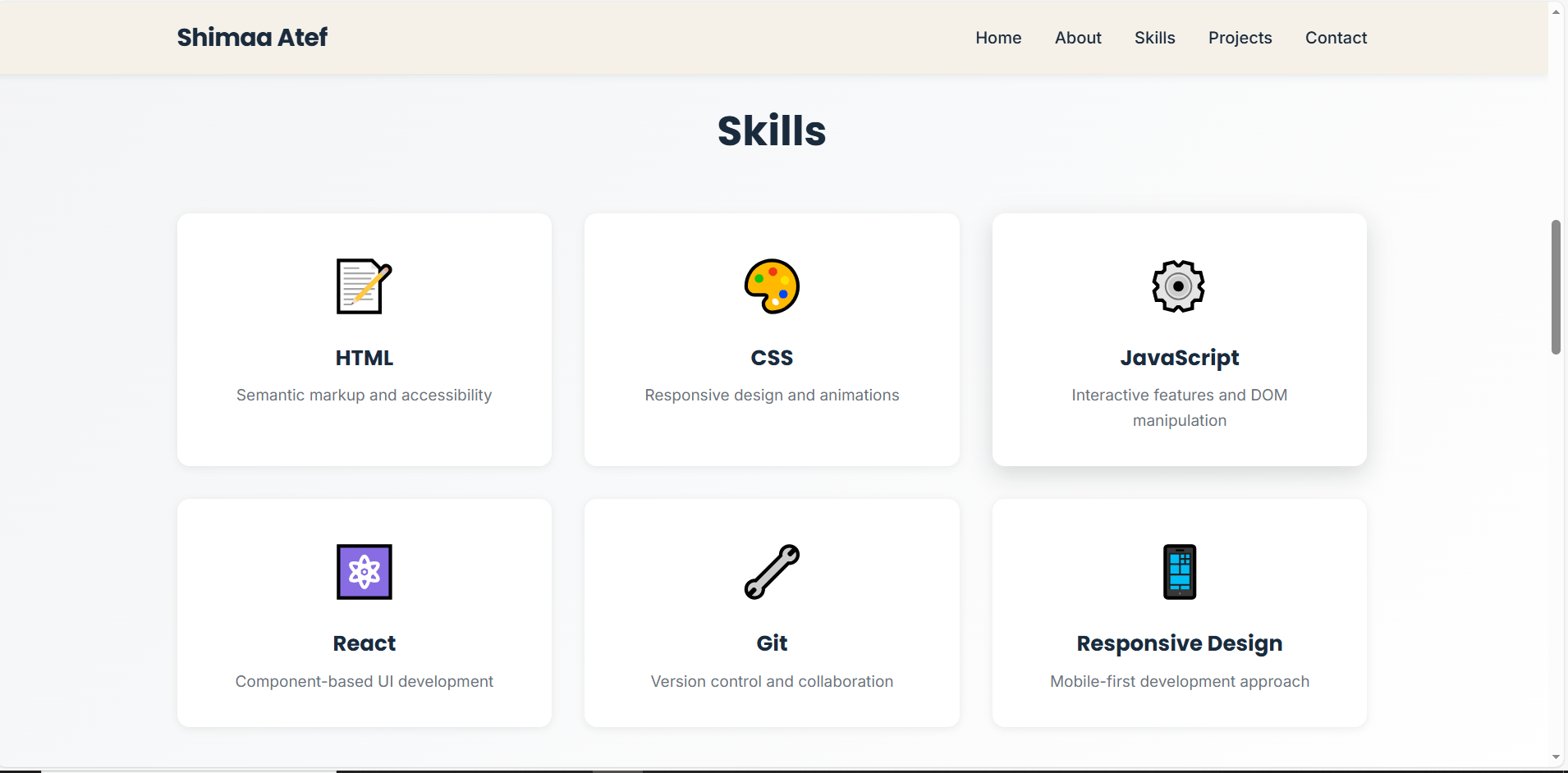Viewport: 1568px width, 773px height.
Task: Navigate to the Projects page link
Action: click(x=1240, y=38)
